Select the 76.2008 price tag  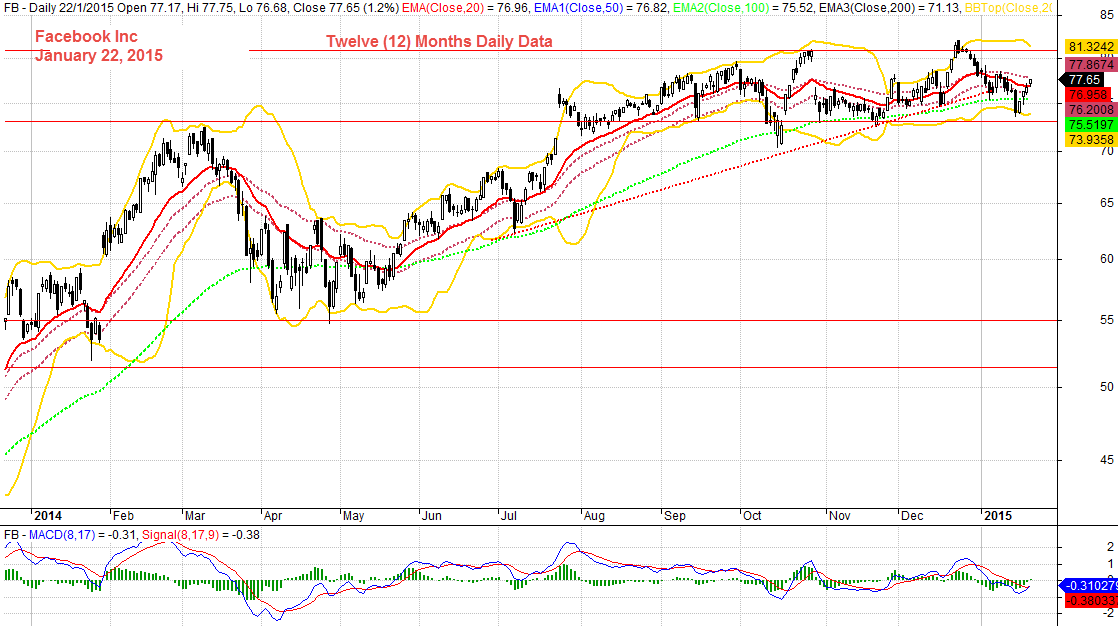pos(1091,110)
